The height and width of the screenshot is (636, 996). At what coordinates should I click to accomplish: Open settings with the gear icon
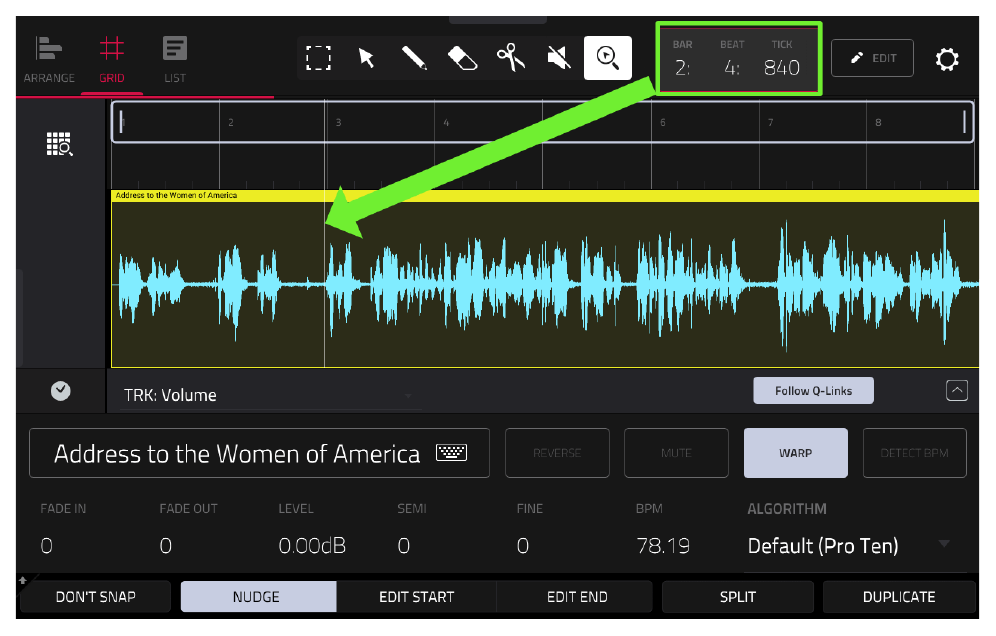946,59
